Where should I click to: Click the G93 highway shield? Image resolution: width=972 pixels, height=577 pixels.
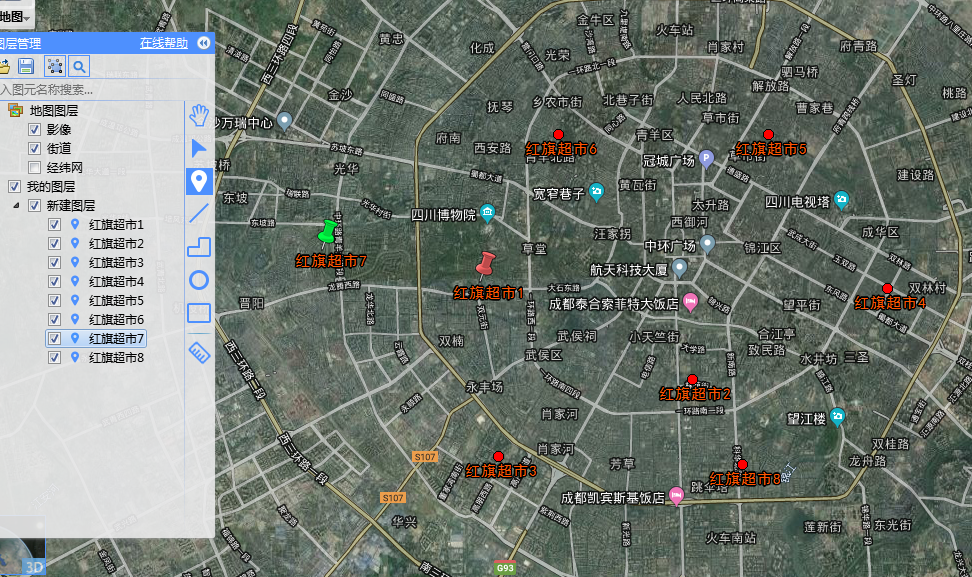coord(505,568)
